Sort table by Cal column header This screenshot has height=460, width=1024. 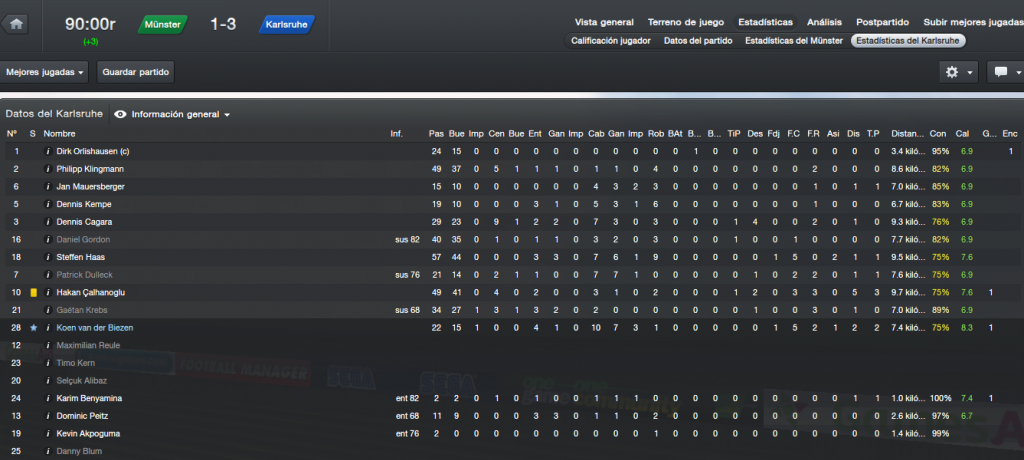click(x=962, y=133)
